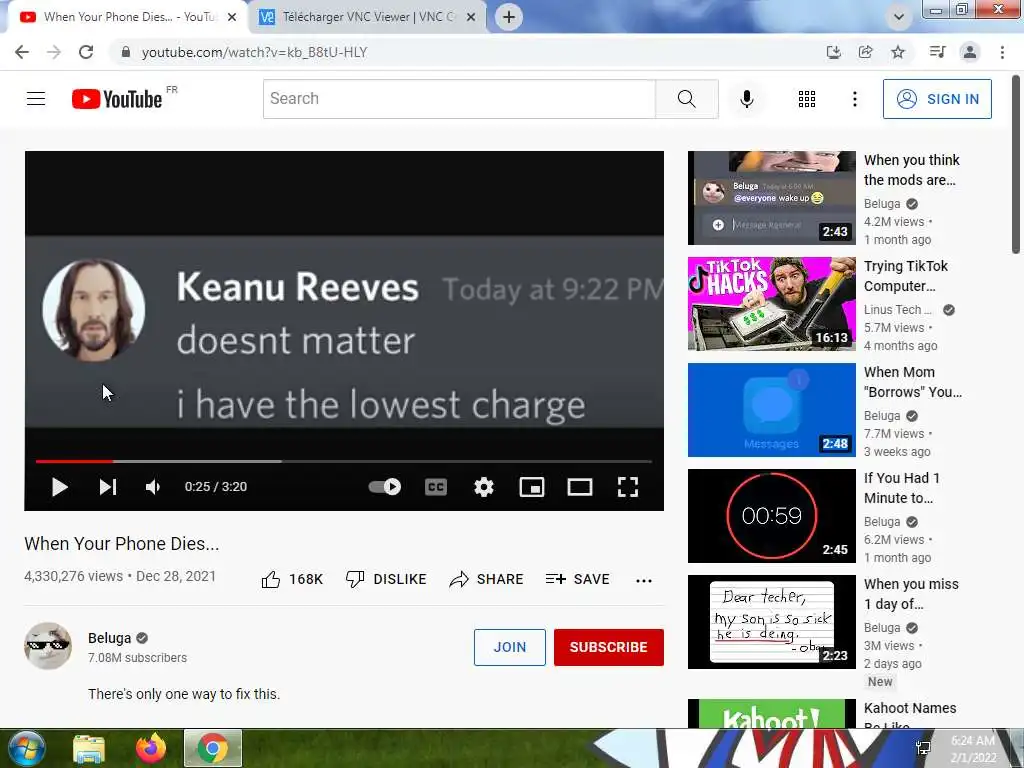The width and height of the screenshot is (1024, 768).
Task: Bookmark this page with the star
Action: tap(898, 52)
